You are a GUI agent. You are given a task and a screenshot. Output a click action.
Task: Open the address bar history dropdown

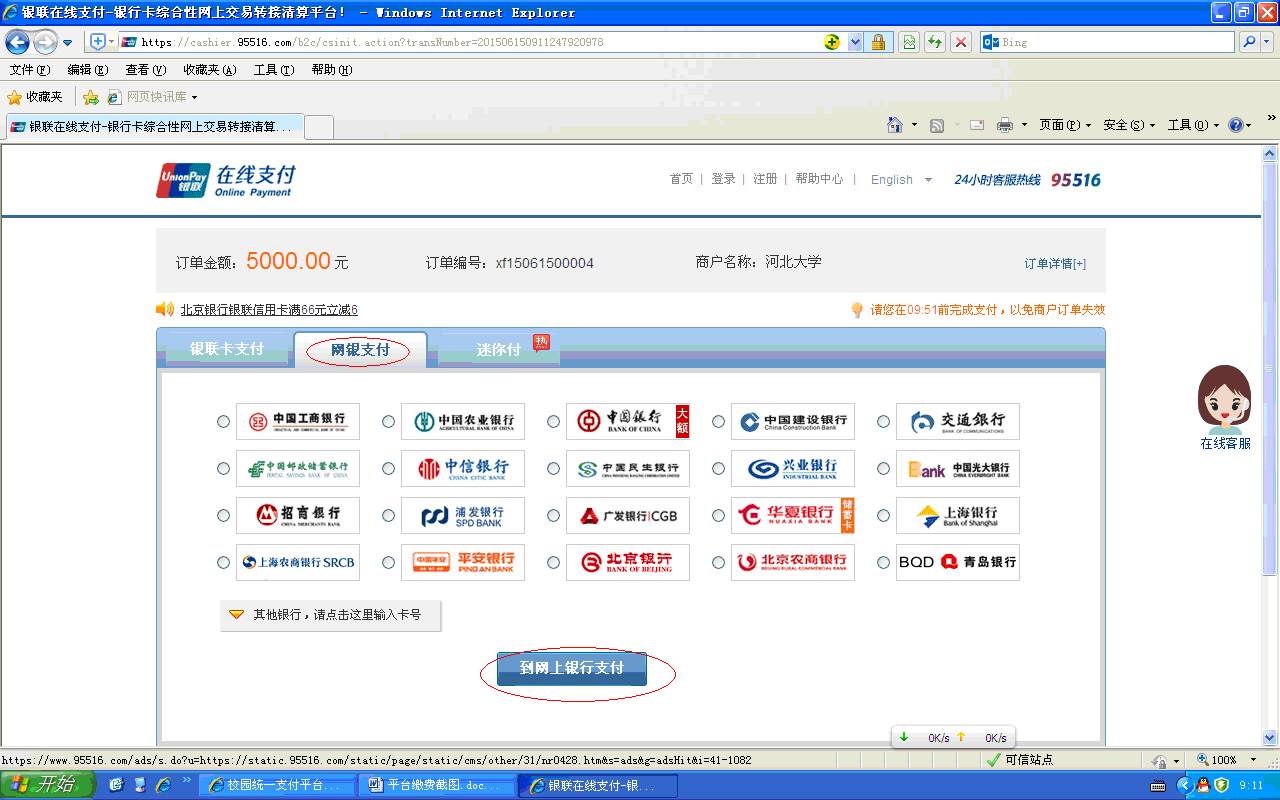pyautogui.click(x=855, y=42)
